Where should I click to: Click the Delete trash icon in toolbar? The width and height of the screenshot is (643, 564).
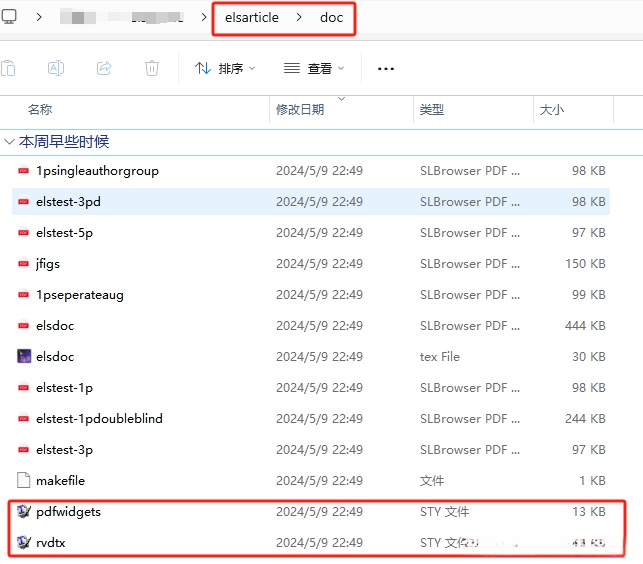point(152,68)
